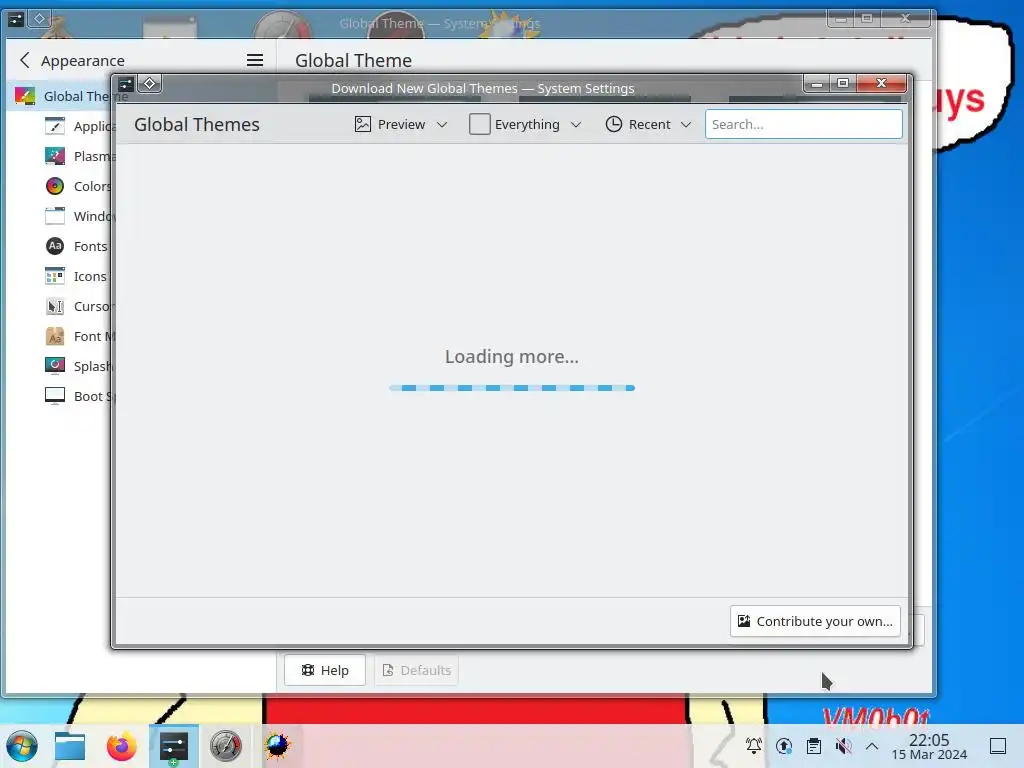This screenshot has width=1024, height=768.
Task: Click the globe splash icon on taskbar
Action: (x=278, y=746)
